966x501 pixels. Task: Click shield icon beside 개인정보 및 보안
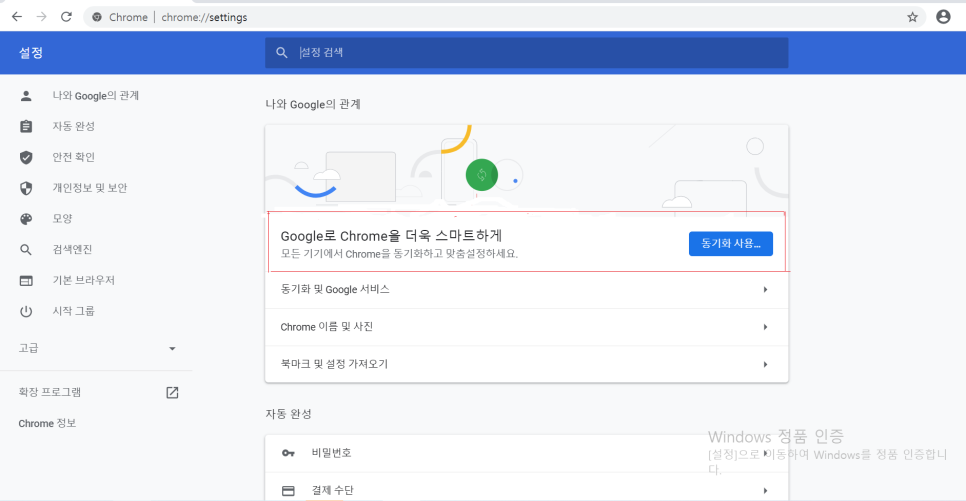[26, 188]
